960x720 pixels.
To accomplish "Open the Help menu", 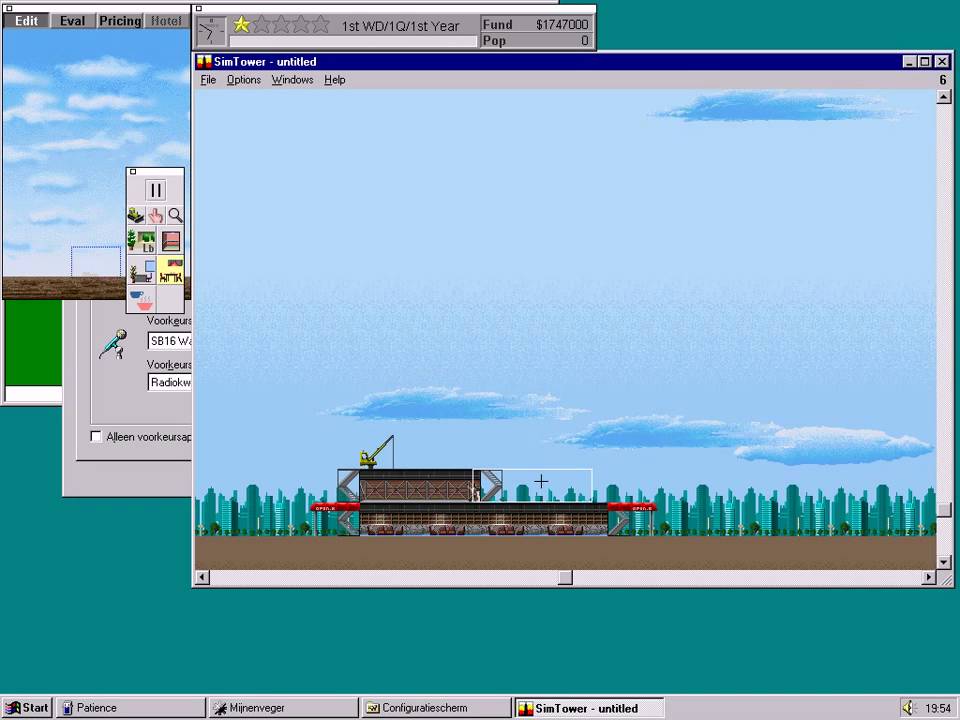I will coord(335,80).
